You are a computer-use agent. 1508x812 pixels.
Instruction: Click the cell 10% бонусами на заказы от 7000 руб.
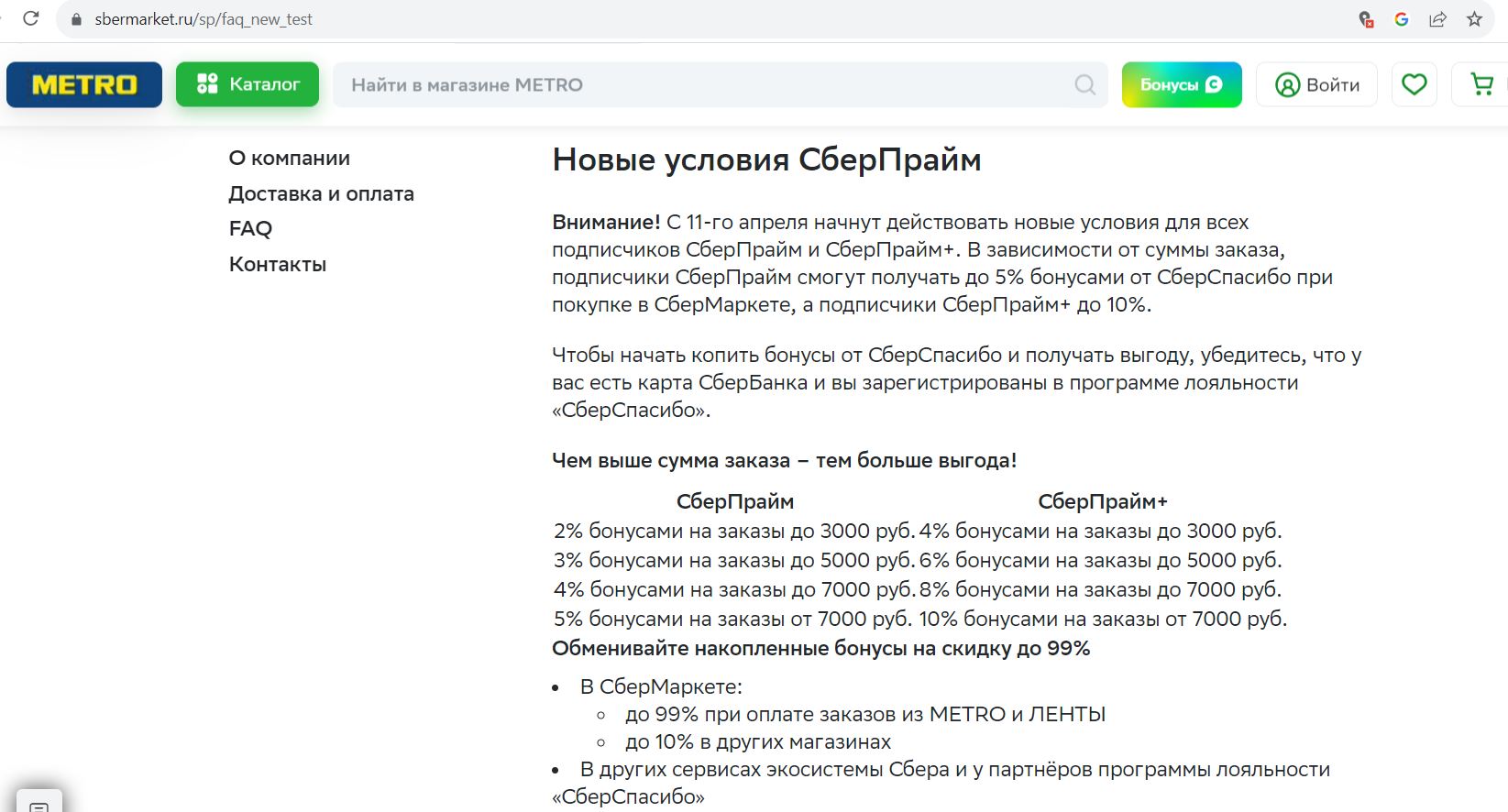tap(1103, 619)
